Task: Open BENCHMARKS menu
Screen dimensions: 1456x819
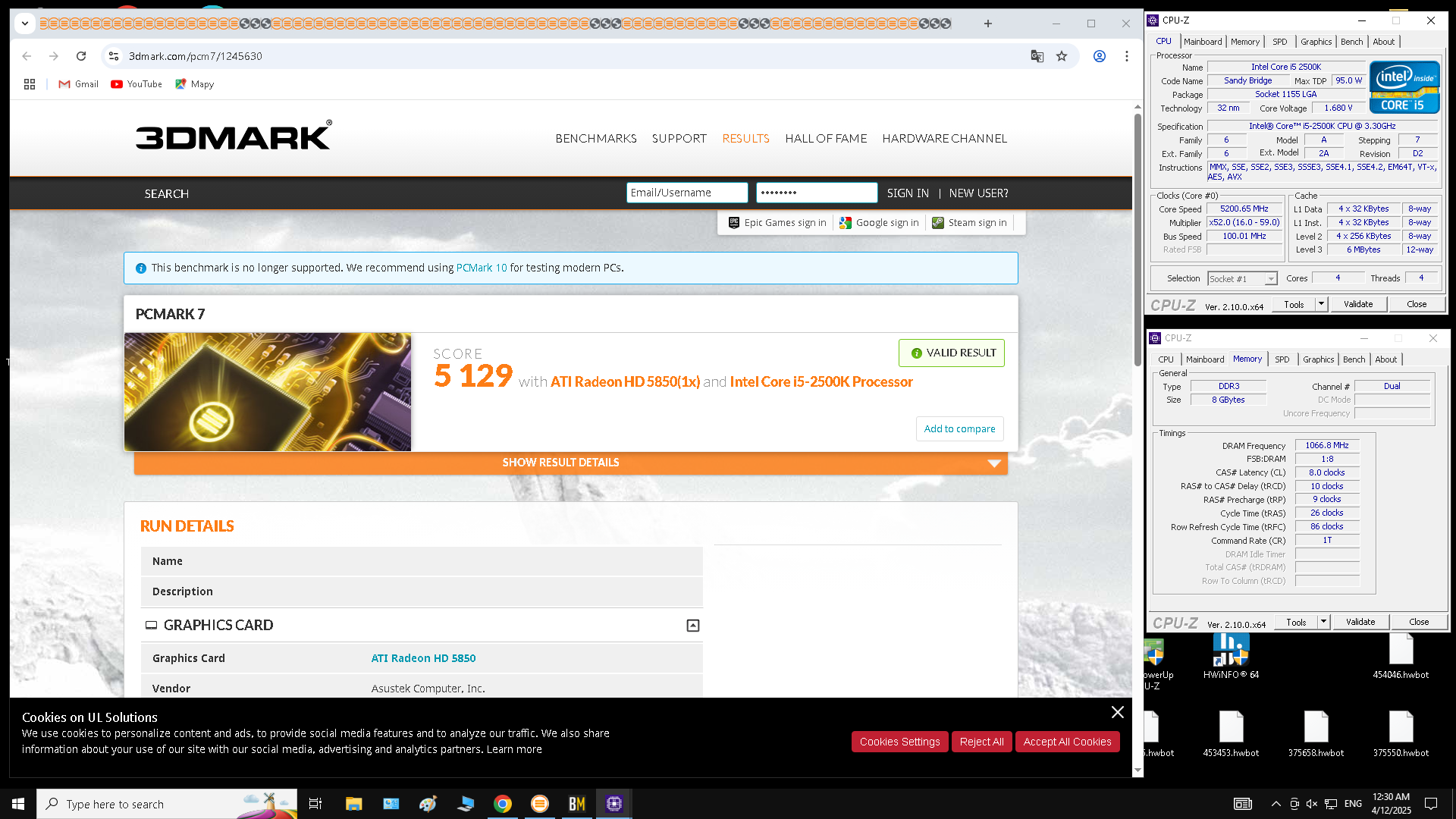Action: point(596,139)
